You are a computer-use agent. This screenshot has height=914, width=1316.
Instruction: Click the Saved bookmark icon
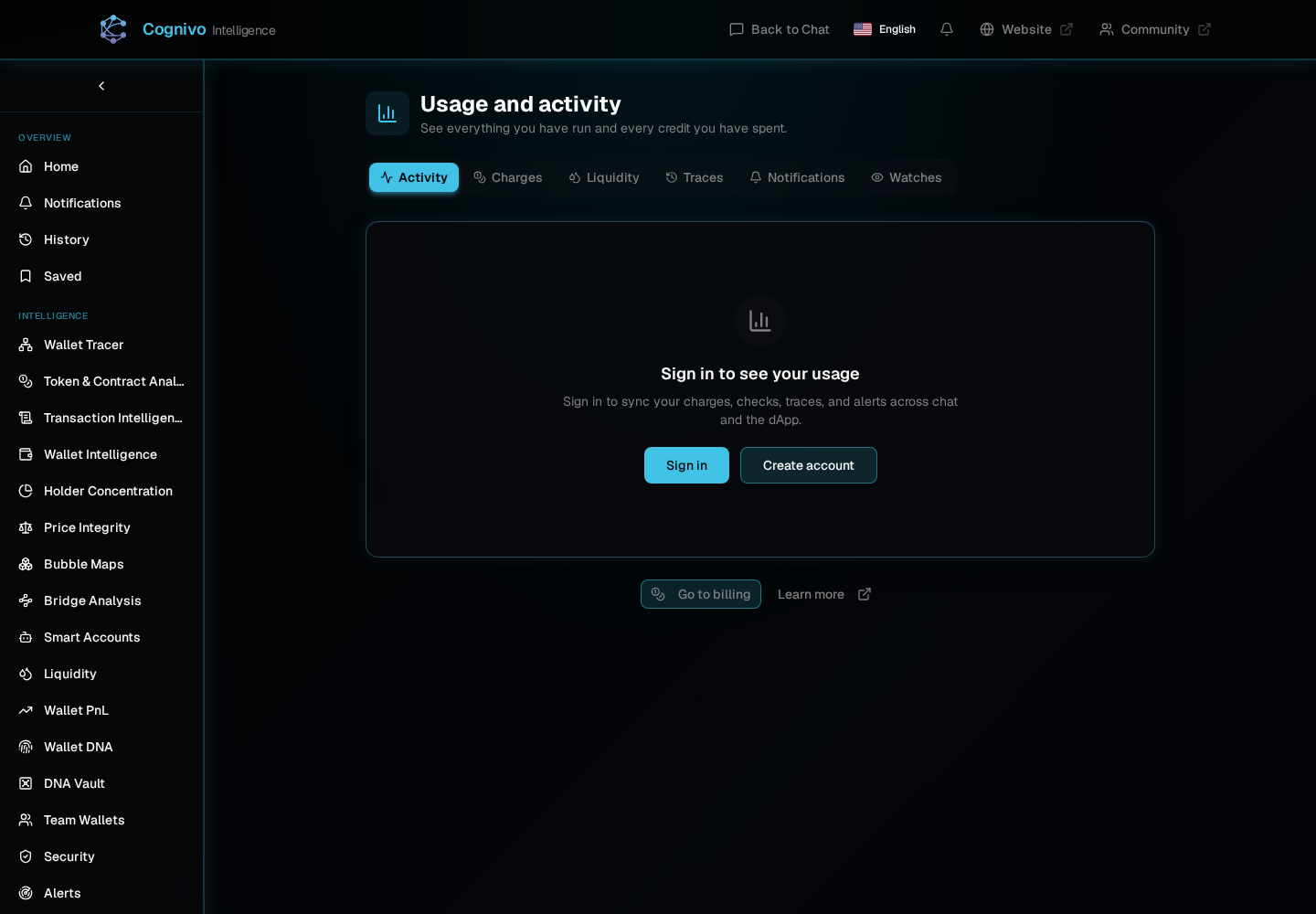[x=26, y=276]
